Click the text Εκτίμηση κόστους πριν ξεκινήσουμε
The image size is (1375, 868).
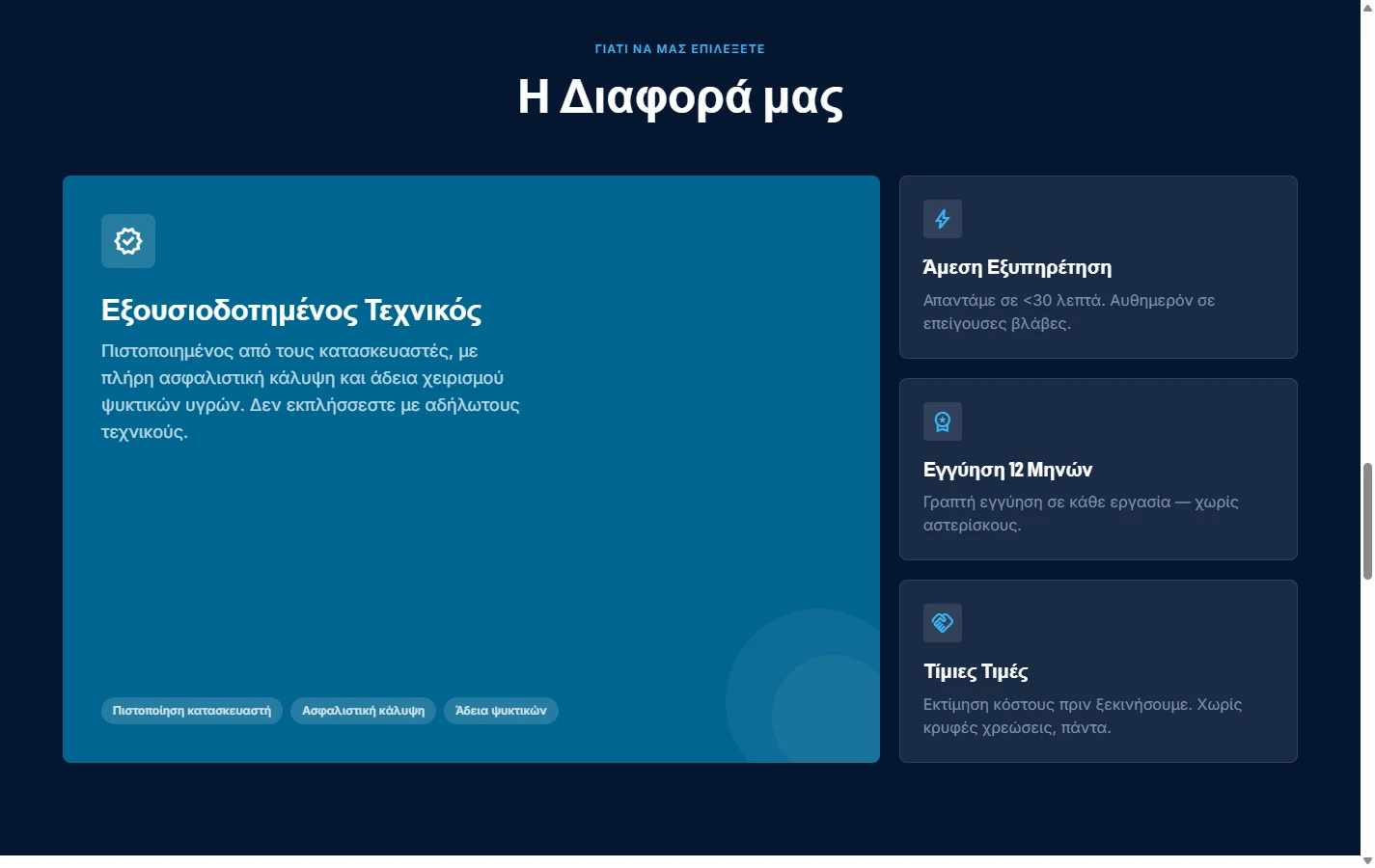(x=1058, y=704)
